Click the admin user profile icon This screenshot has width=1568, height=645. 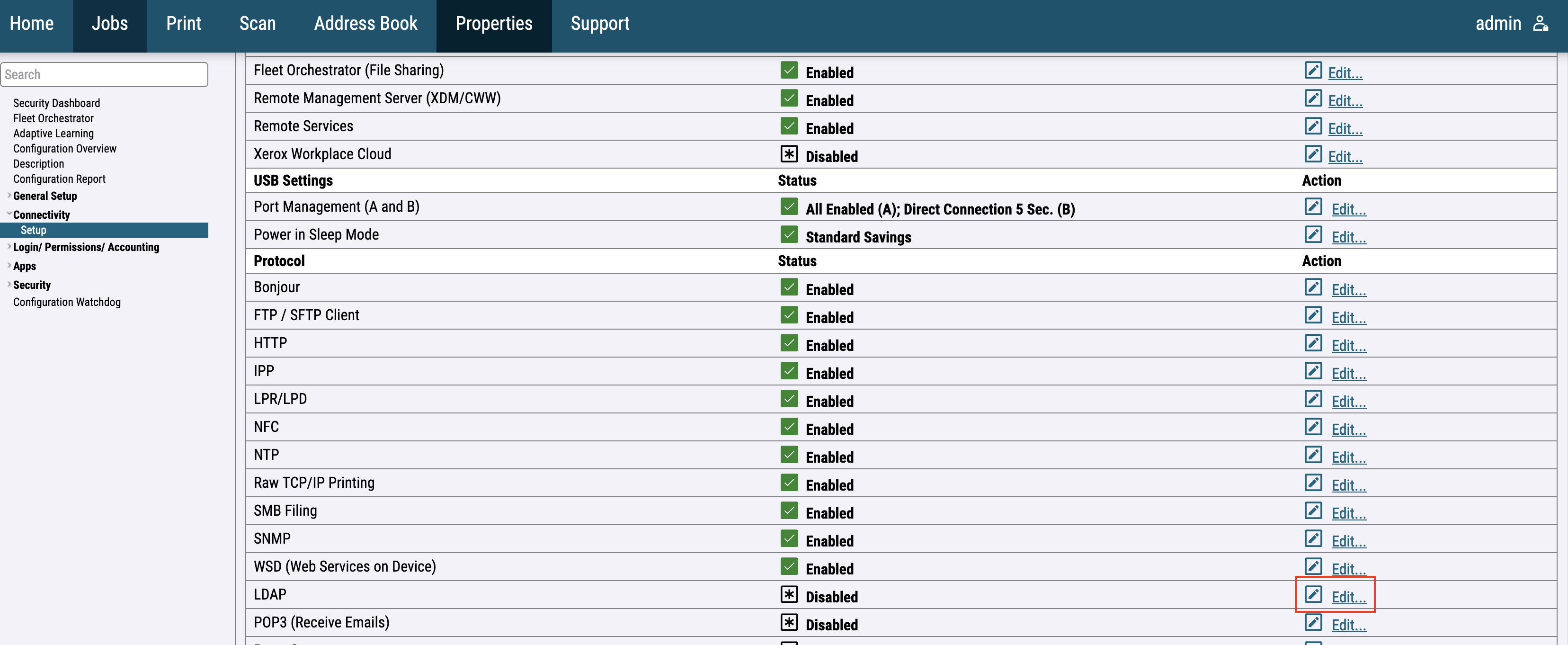[1540, 24]
